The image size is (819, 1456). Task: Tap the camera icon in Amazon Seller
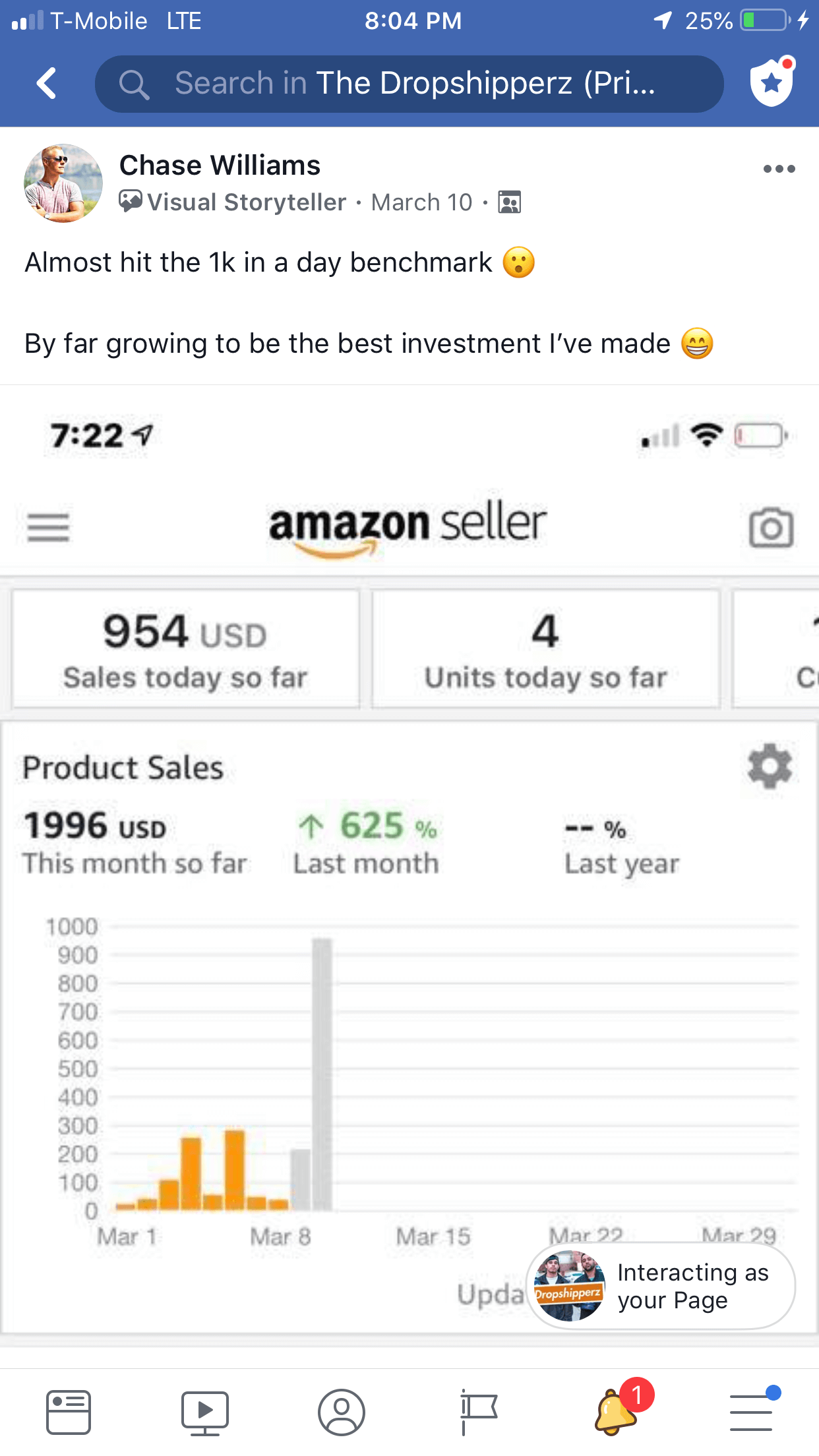point(771,528)
